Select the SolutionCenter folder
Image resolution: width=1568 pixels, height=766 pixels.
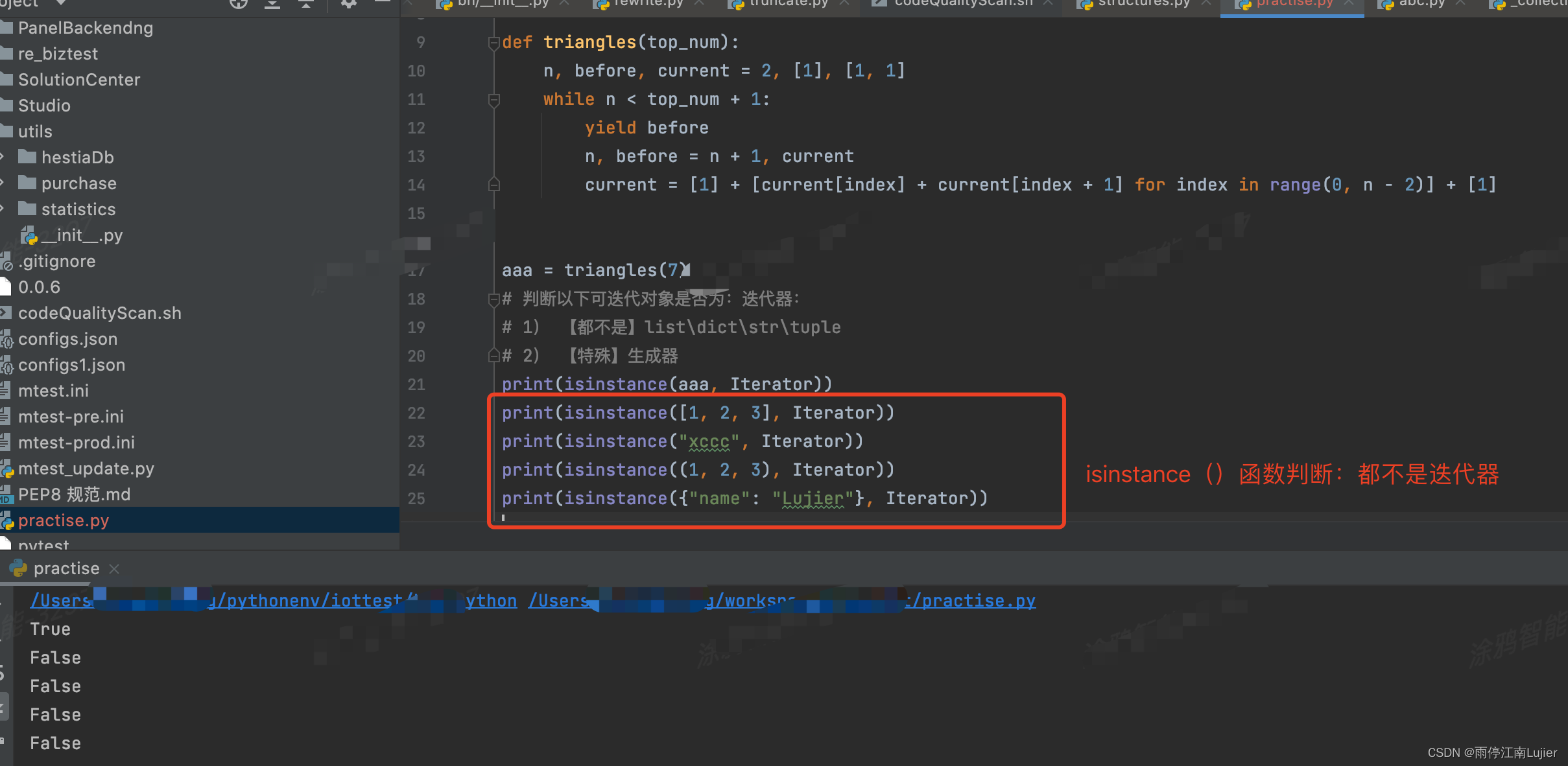(x=78, y=80)
